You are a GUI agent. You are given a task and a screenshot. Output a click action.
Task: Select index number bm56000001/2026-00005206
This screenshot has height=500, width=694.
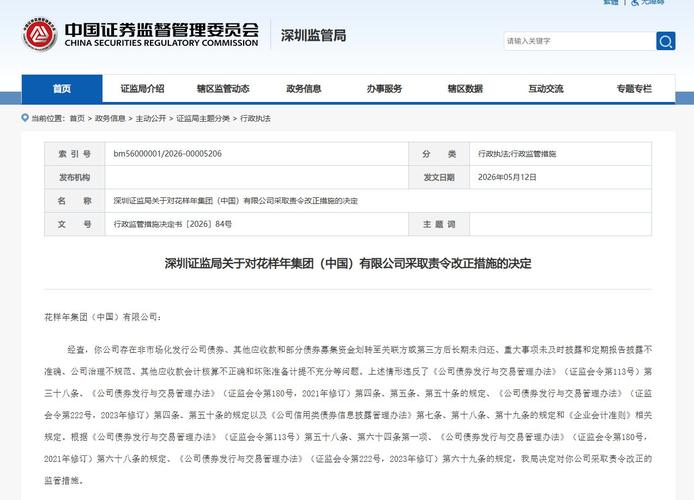click(x=167, y=154)
